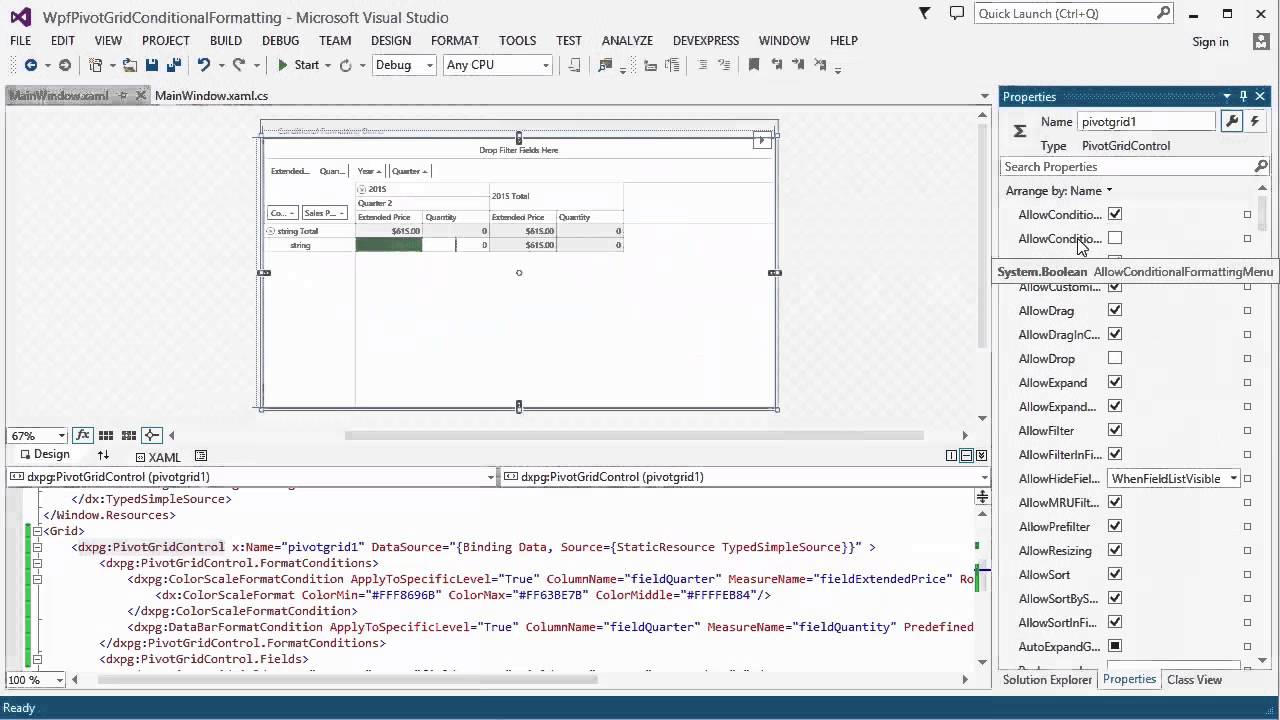This screenshot has height=720, width=1280.
Task: Open the DEBUG menu
Action: coord(280,41)
